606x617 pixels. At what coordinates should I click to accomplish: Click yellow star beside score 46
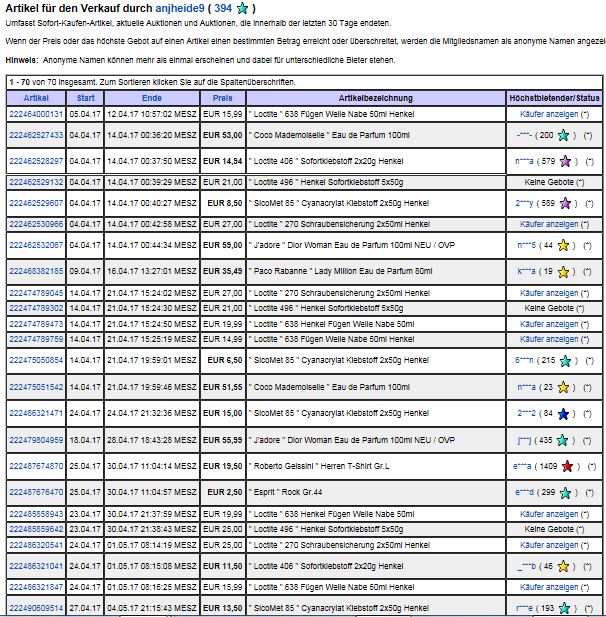(x=564, y=566)
